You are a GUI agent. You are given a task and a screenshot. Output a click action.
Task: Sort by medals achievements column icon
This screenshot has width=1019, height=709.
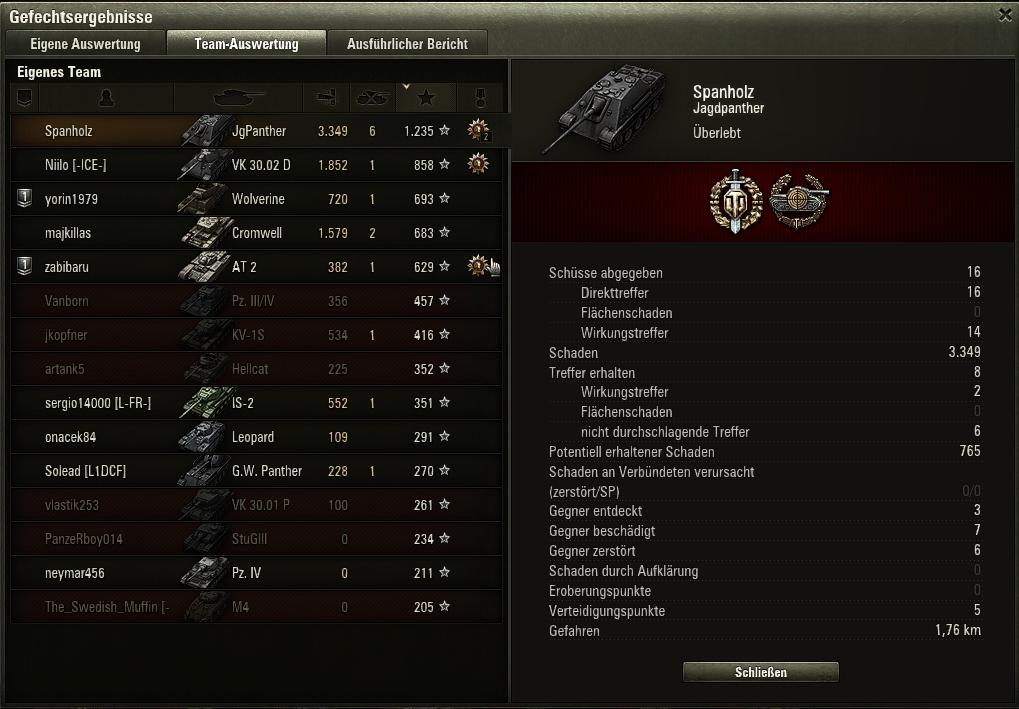click(480, 98)
